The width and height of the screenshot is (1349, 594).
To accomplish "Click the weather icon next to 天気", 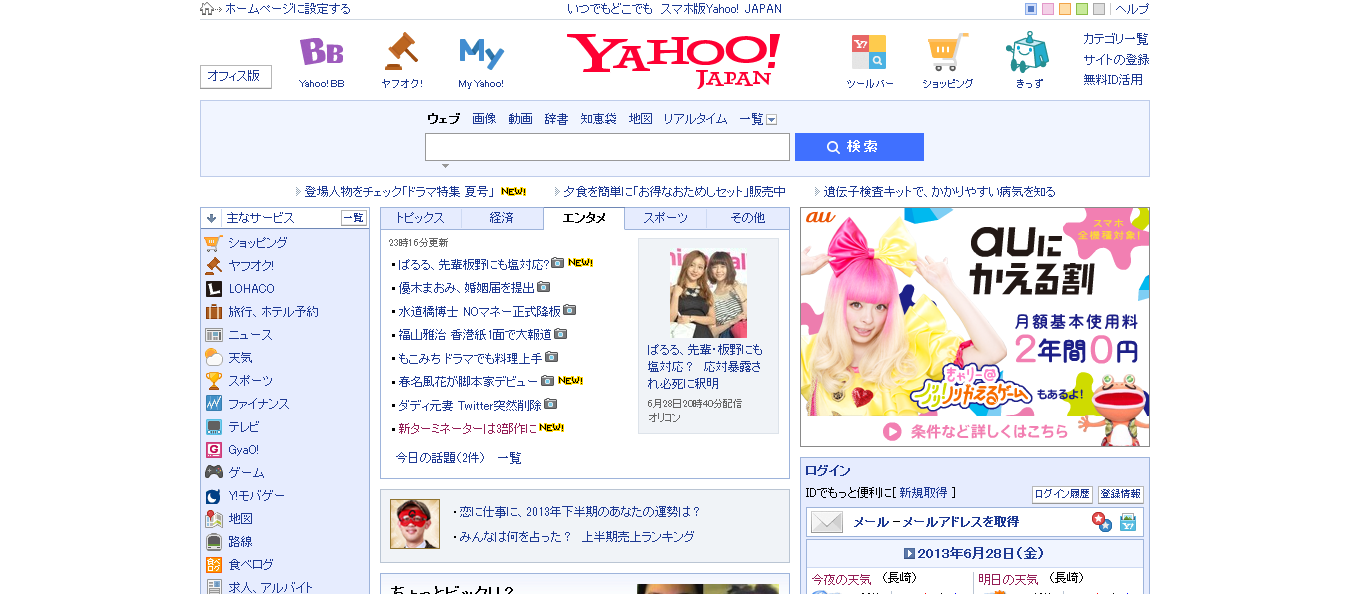I will tap(213, 358).
